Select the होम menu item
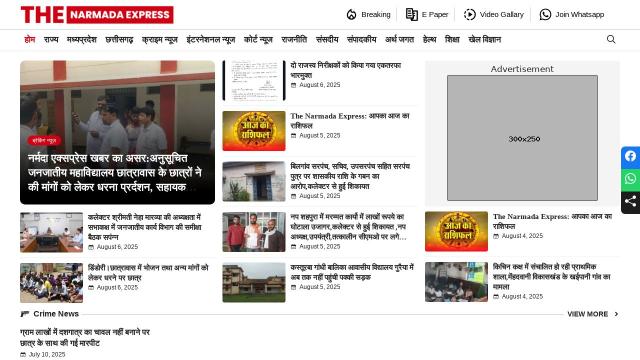The width and height of the screenshot is (640, 360). (x=29, y=39)
